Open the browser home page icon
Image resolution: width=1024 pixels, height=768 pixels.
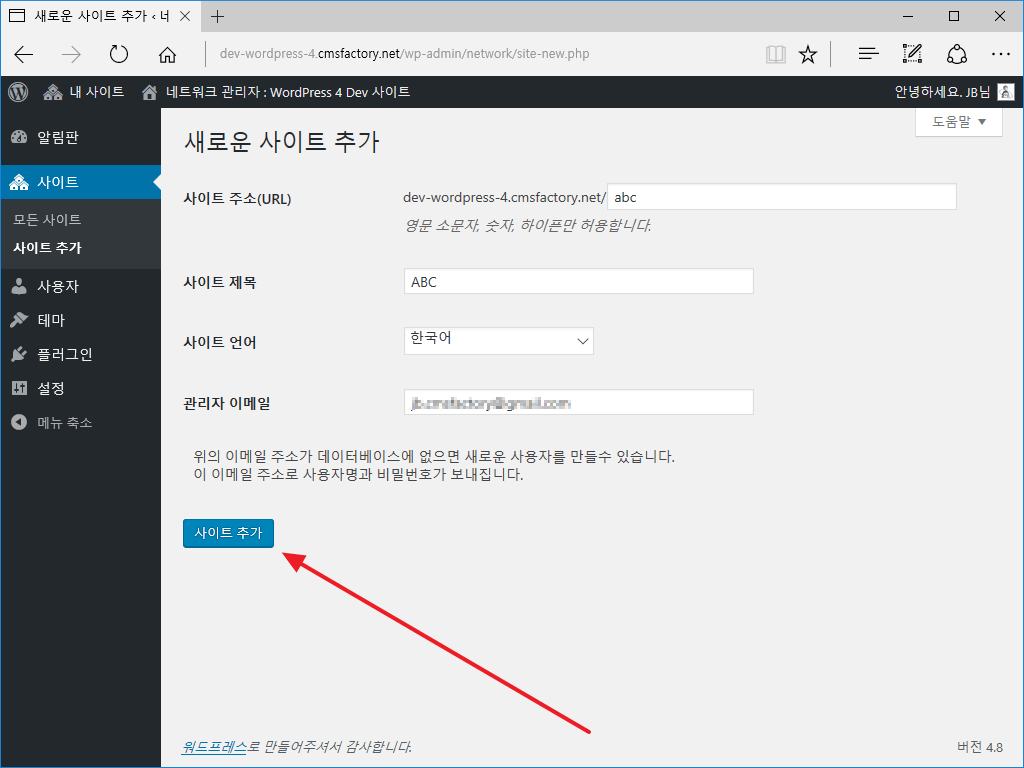click(167, 54)
